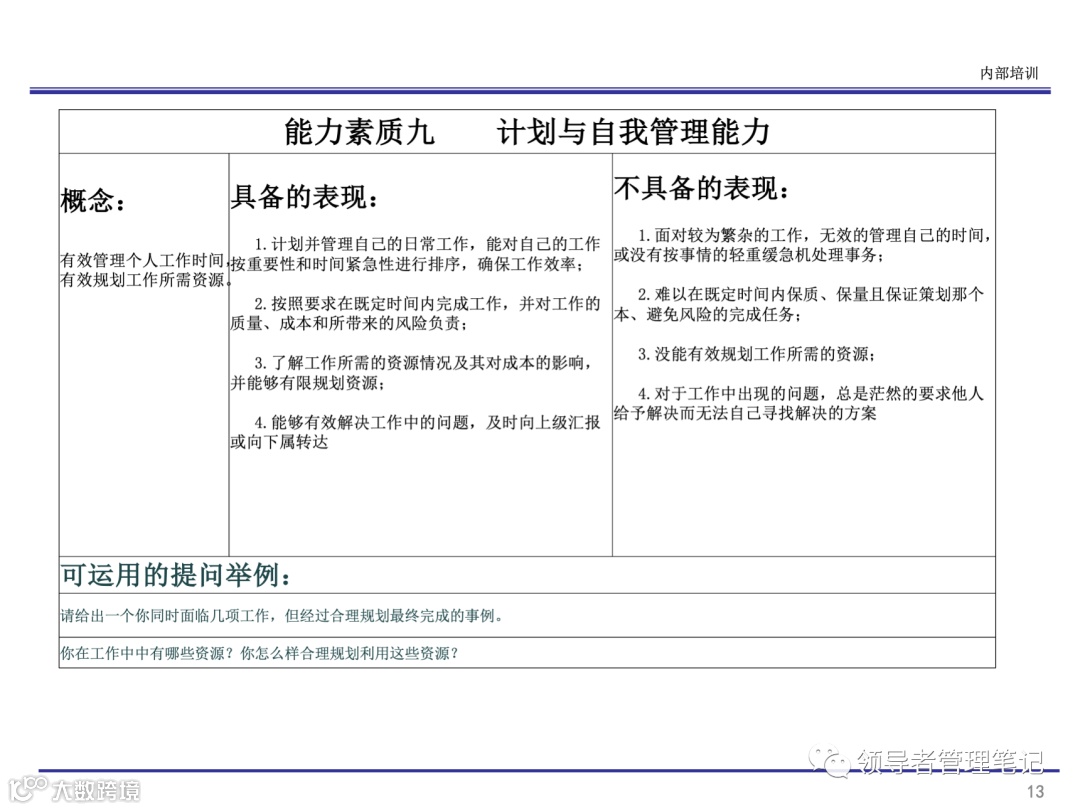Screen dimensions: 1080x810
Task: Click the page number 13
Action: point(1036,791)
